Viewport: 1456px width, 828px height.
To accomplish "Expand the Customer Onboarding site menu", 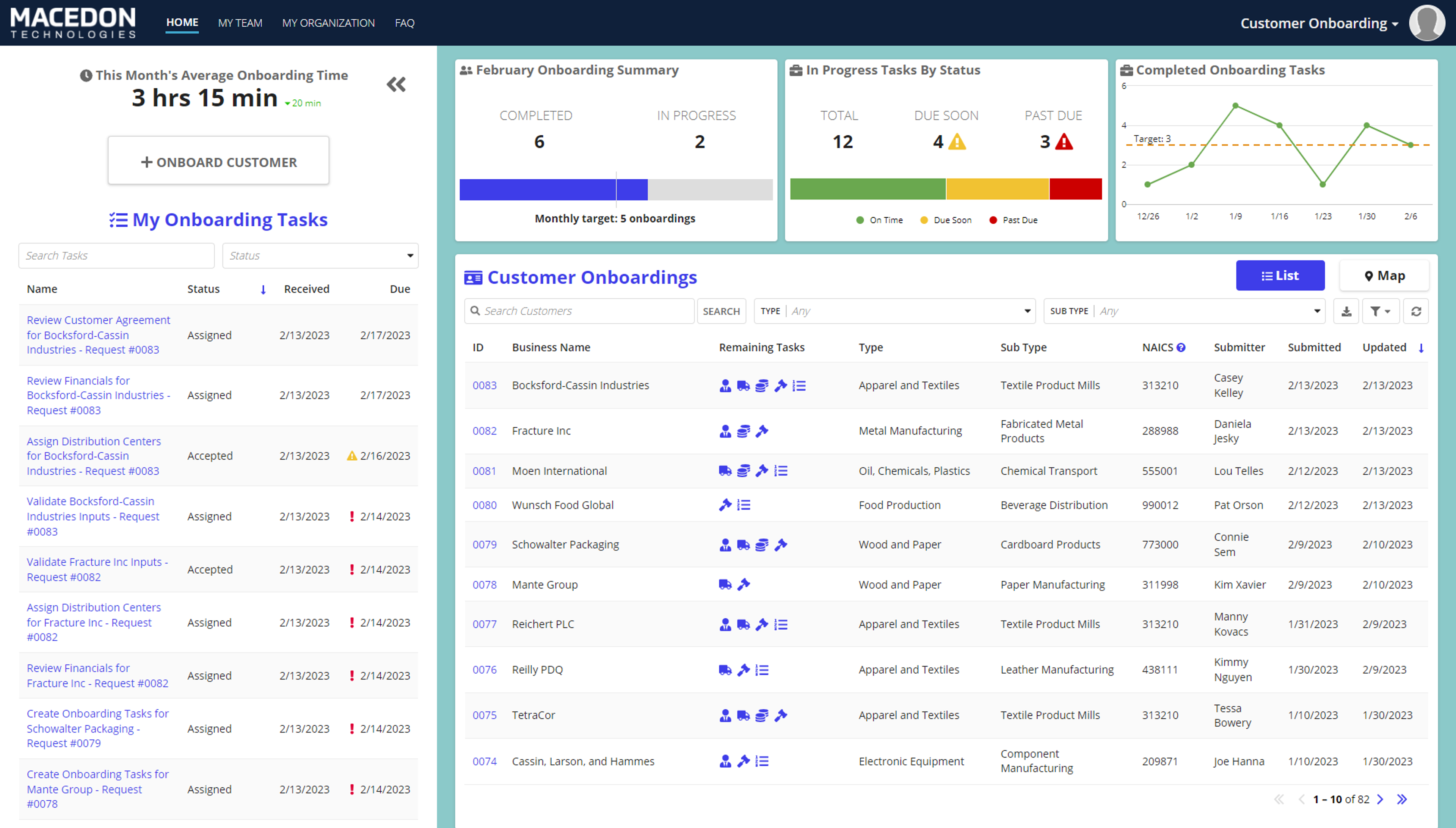I will (1319, 24).
